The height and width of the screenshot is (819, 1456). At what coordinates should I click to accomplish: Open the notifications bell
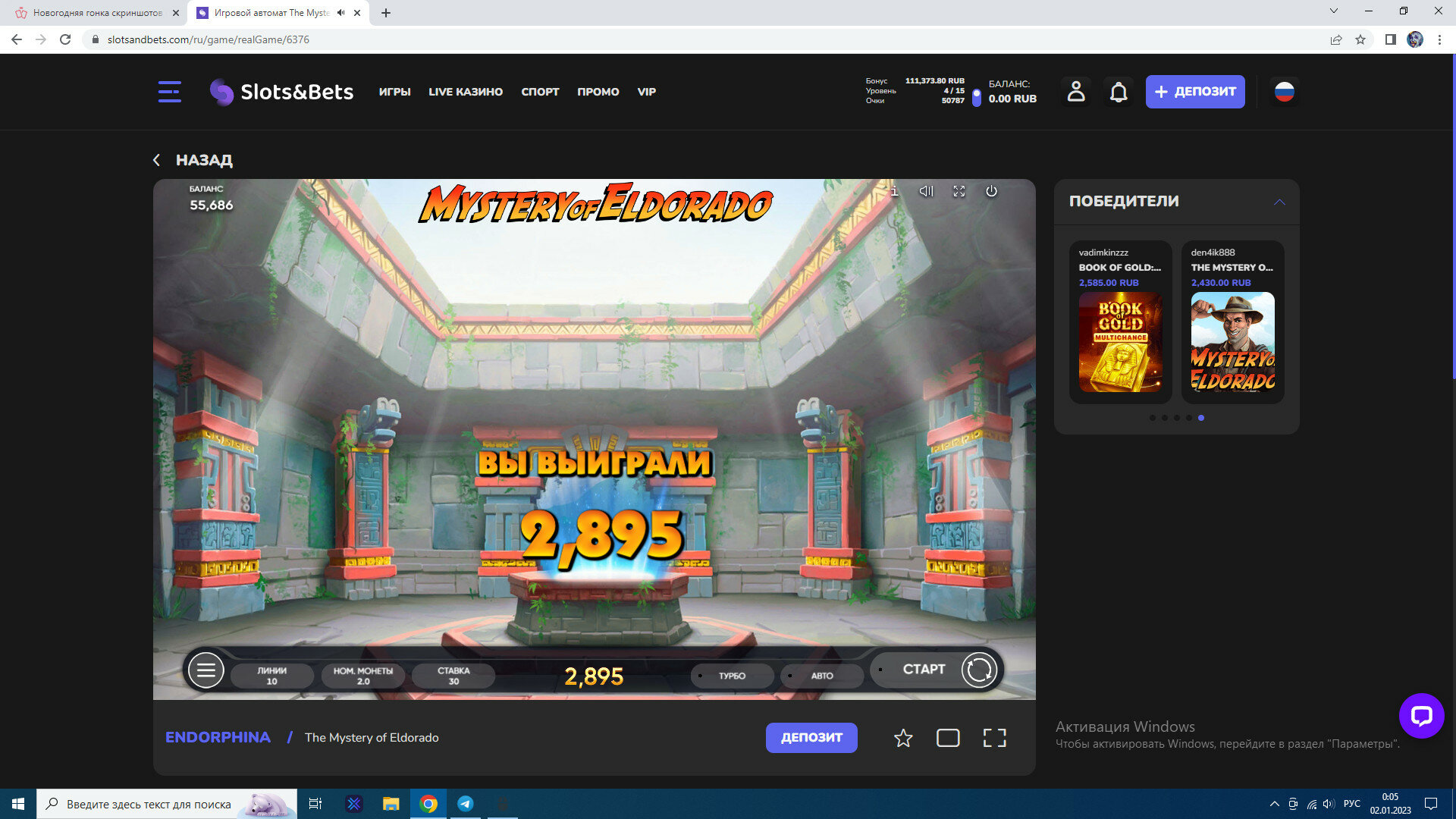(x=1119, y=92)
